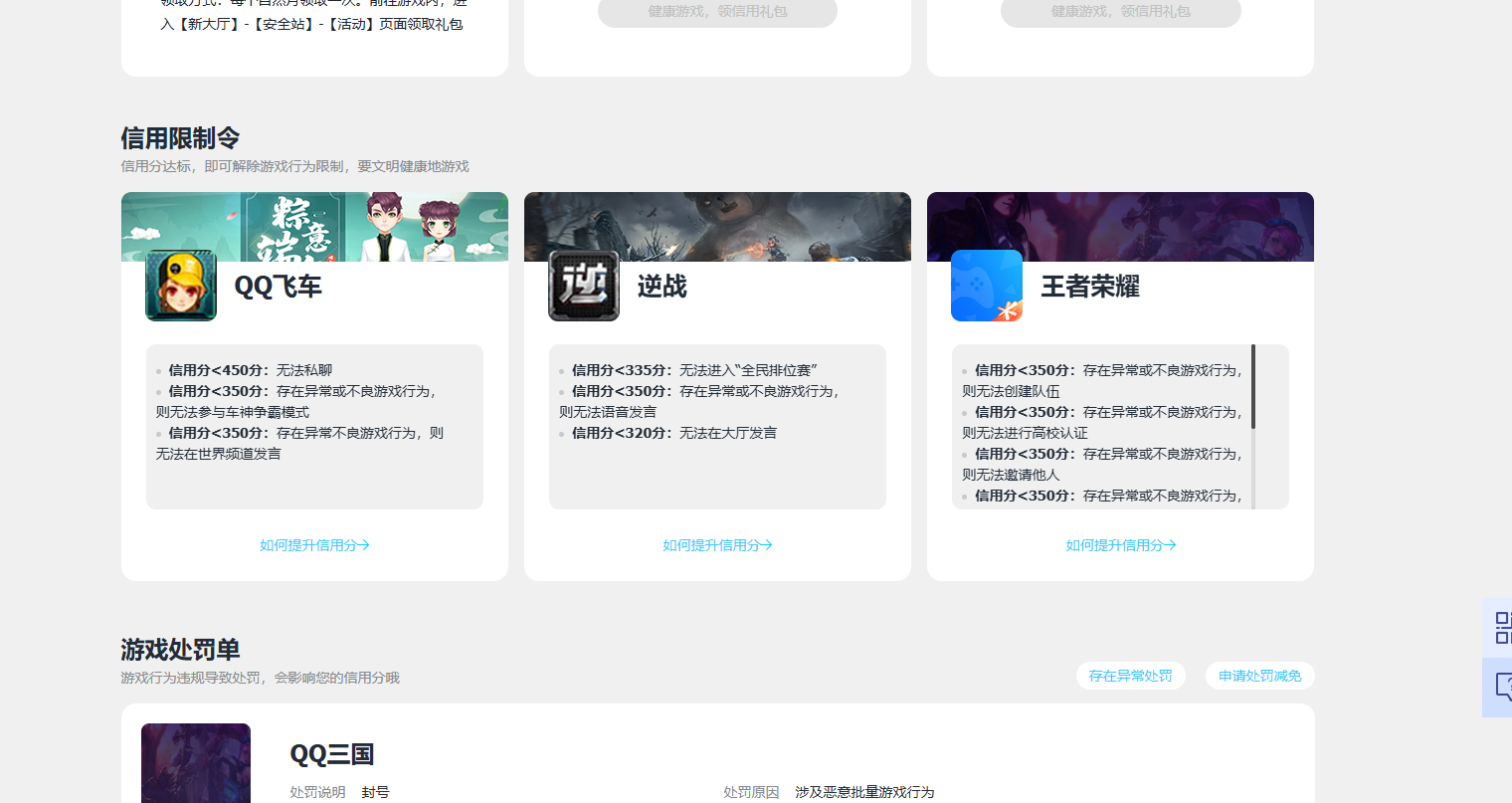Click the QQ三国 punishment title

click(x=332, y=754)
